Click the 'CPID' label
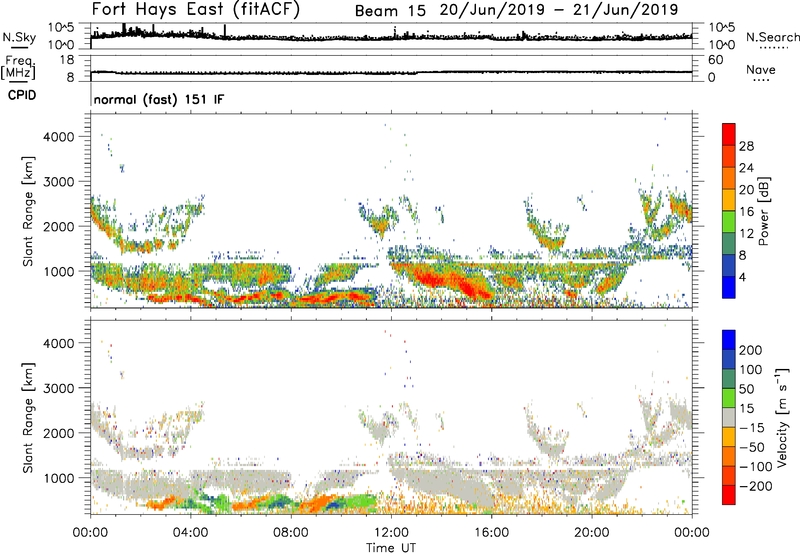Image resolution: width=800 pixels, height=554 pixels. point(22,95)
